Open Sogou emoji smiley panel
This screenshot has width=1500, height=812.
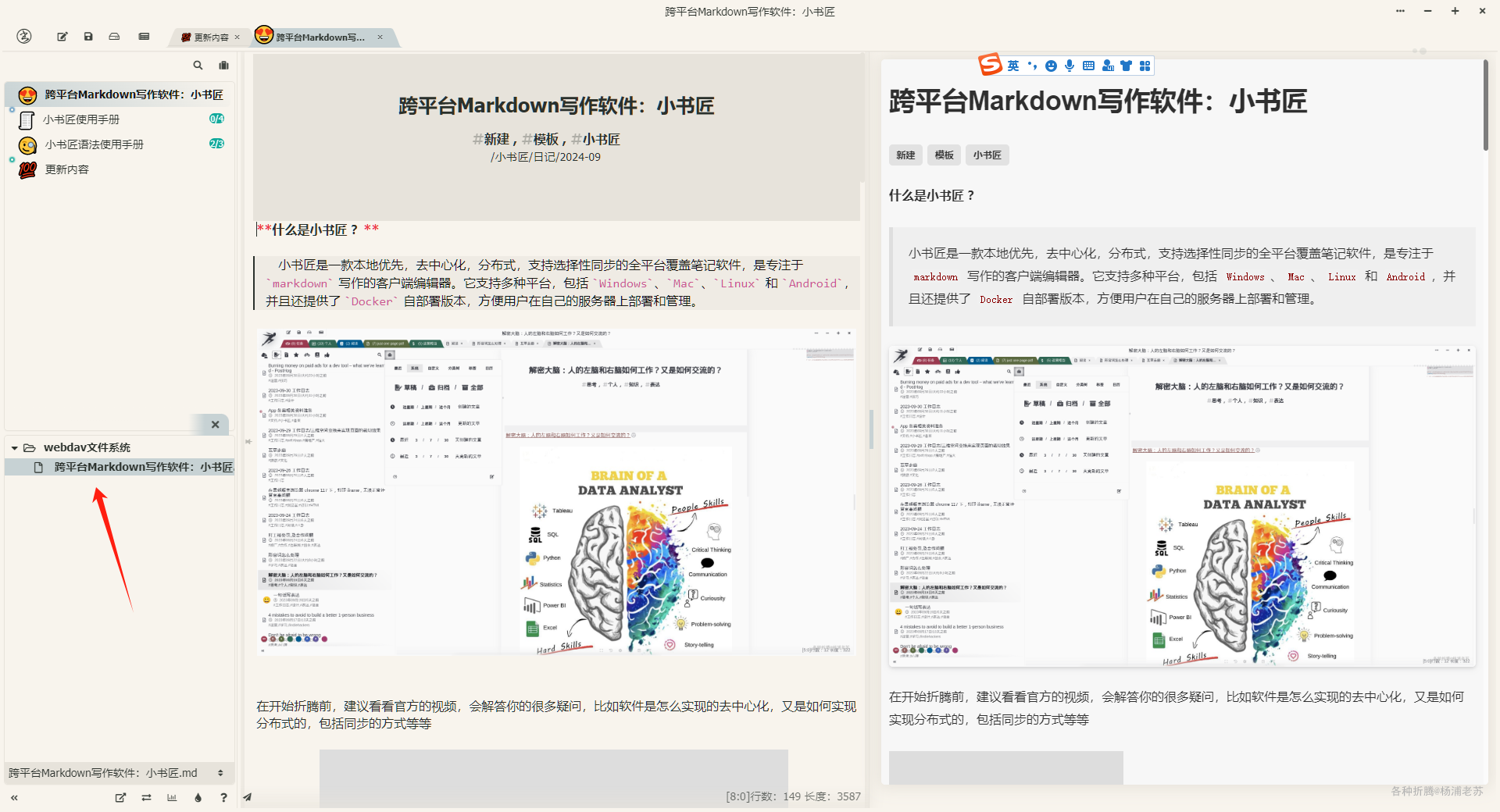1051,66
